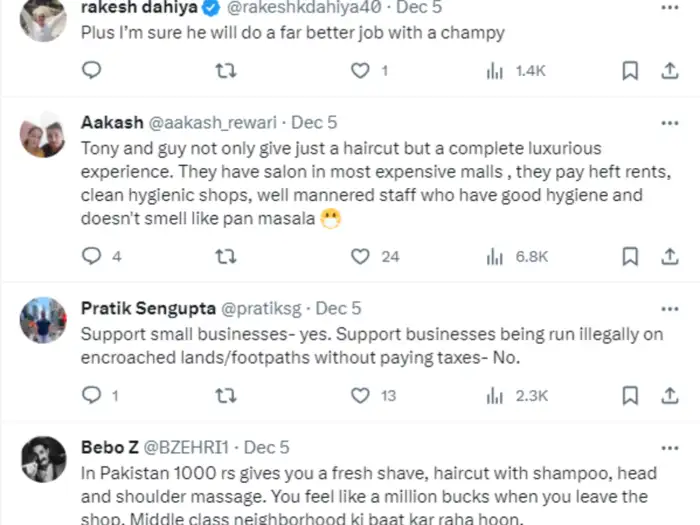
Task: View analytics showing 6.8K views
Action: pos(516,257)
